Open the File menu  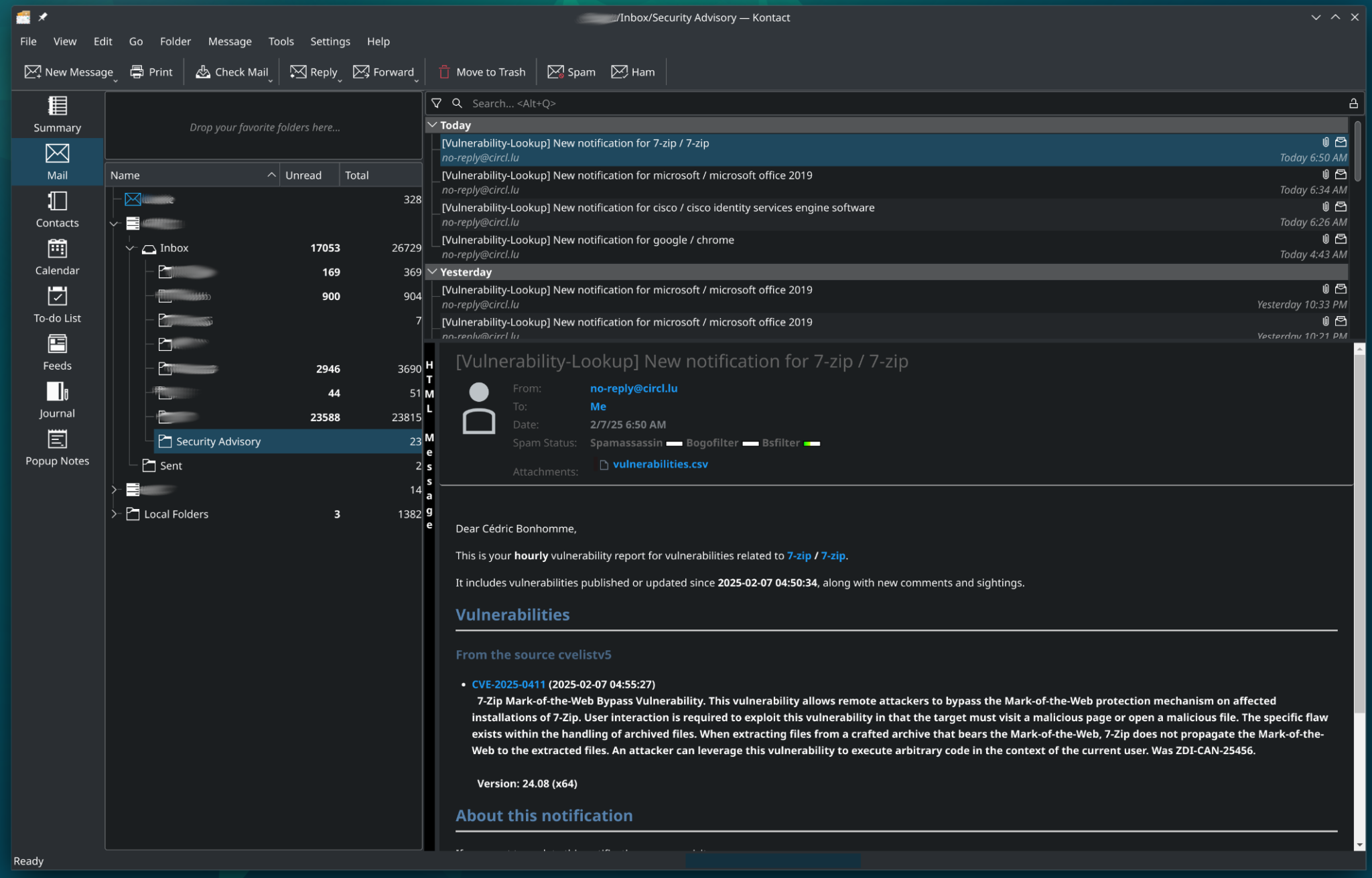pos(28,41)
